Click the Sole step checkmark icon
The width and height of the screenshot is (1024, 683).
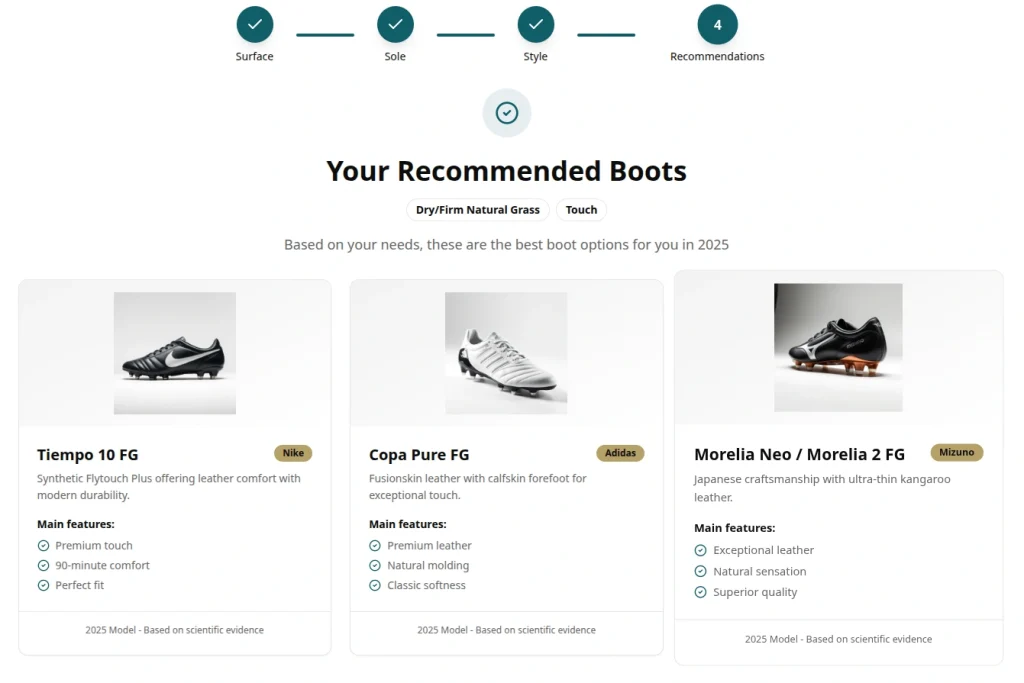(x=395, y=23)
